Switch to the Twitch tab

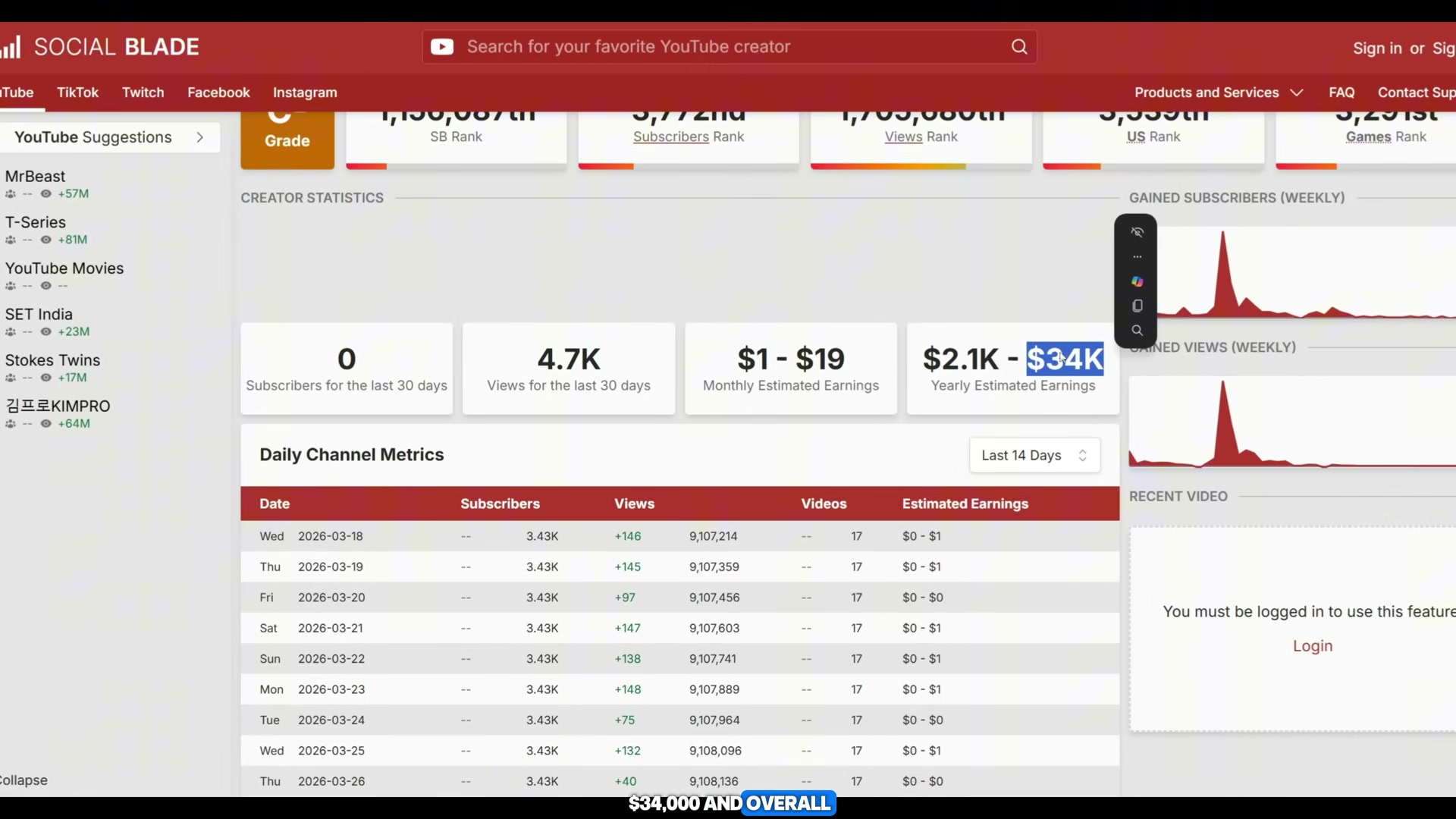pos(143,93)
